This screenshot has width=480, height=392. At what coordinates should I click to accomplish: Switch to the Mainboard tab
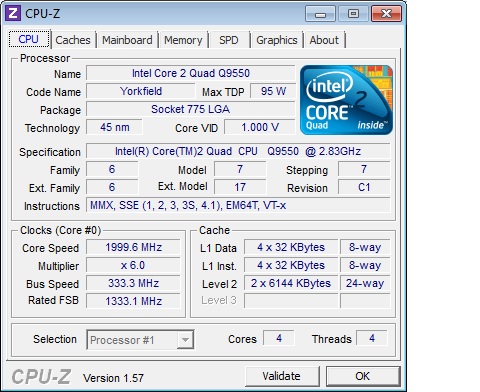pyautogui.click(x=127, y=40)
